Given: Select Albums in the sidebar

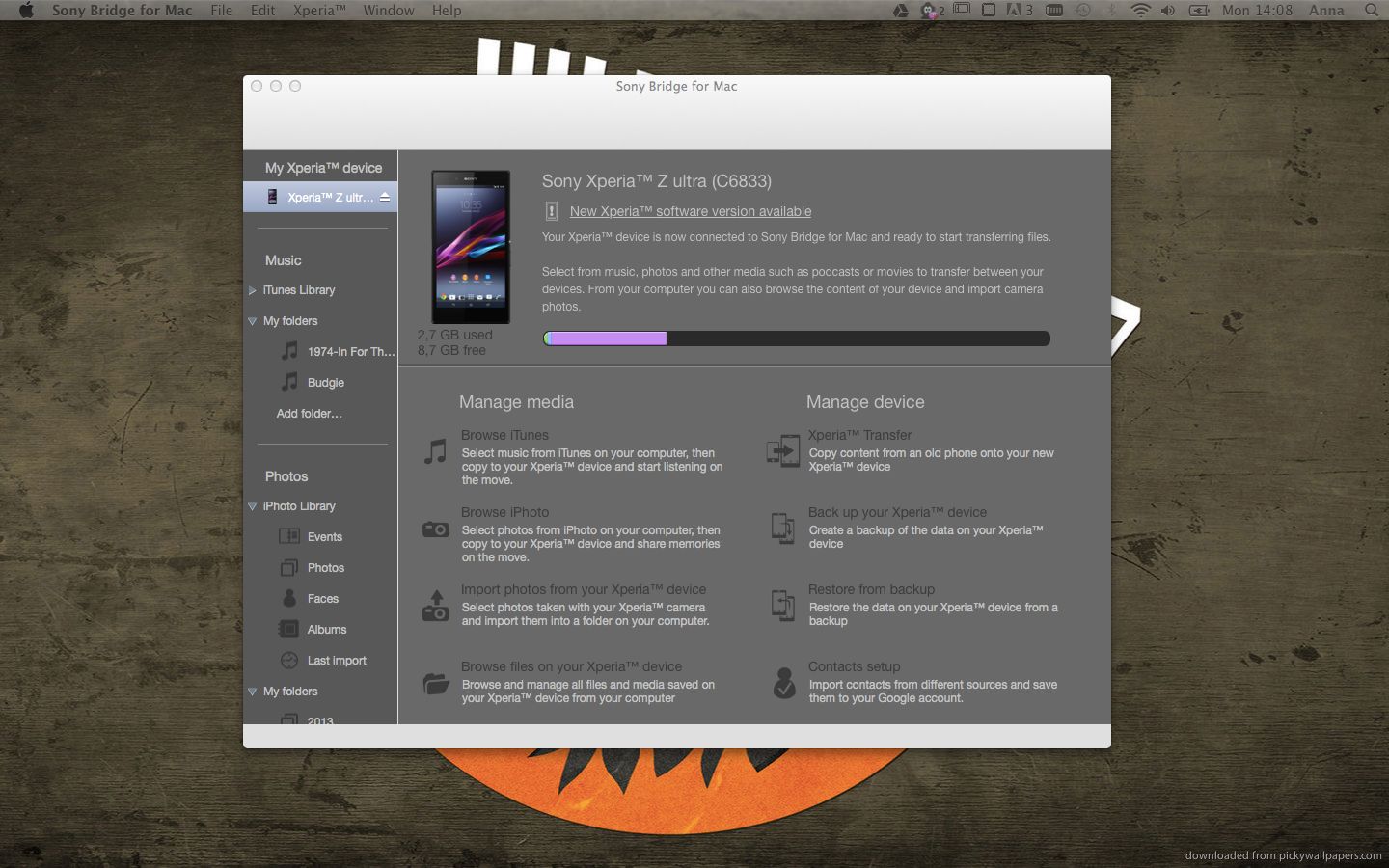Looking at the screenshot, I should tap(327, 630).
